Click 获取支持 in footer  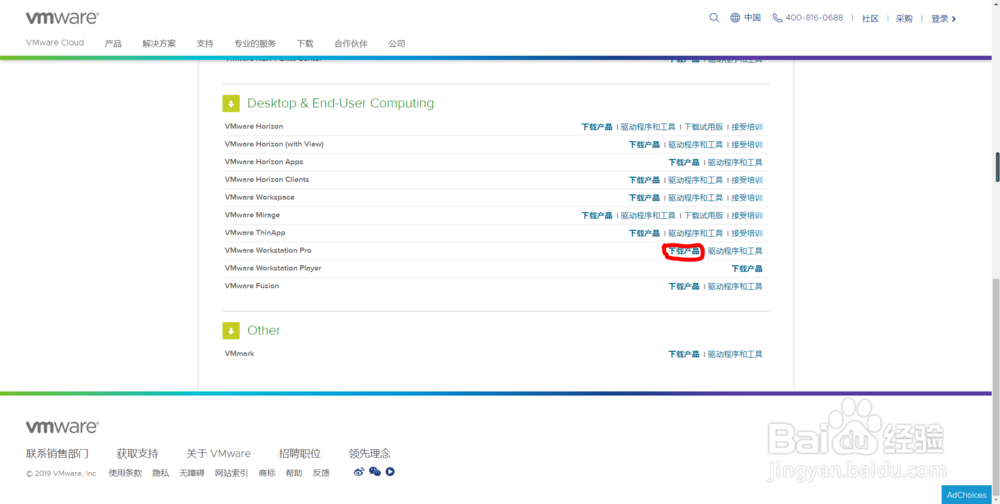[137, 454]
